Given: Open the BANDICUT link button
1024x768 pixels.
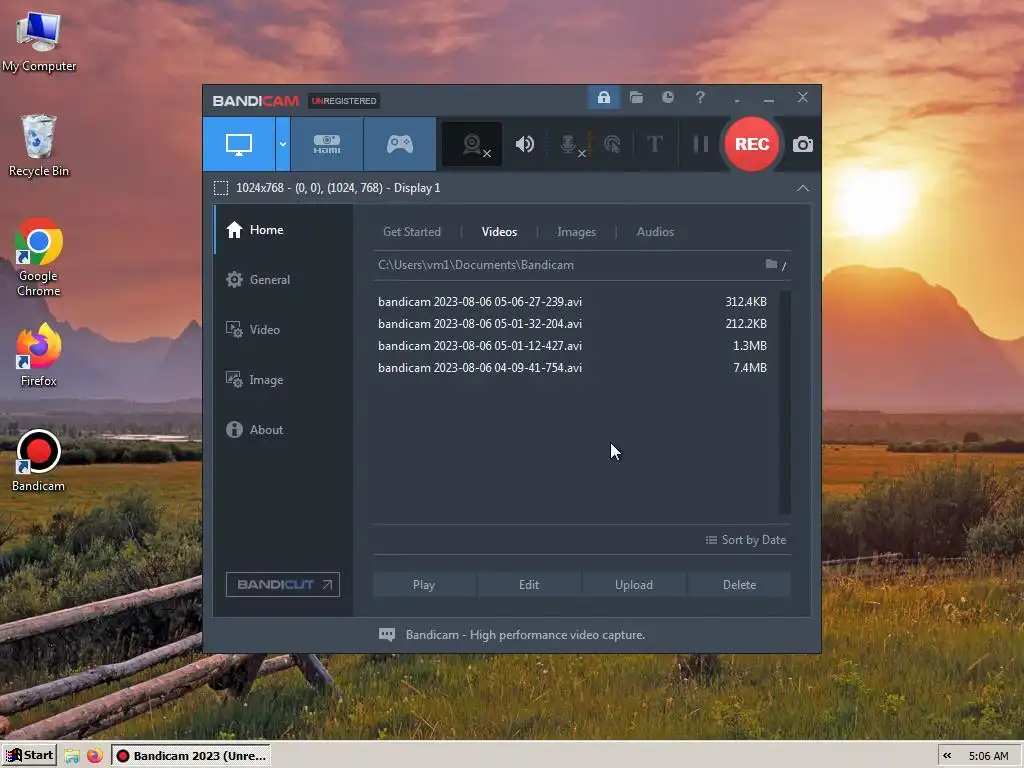Looking at the screenshot, I should (283, 584).
